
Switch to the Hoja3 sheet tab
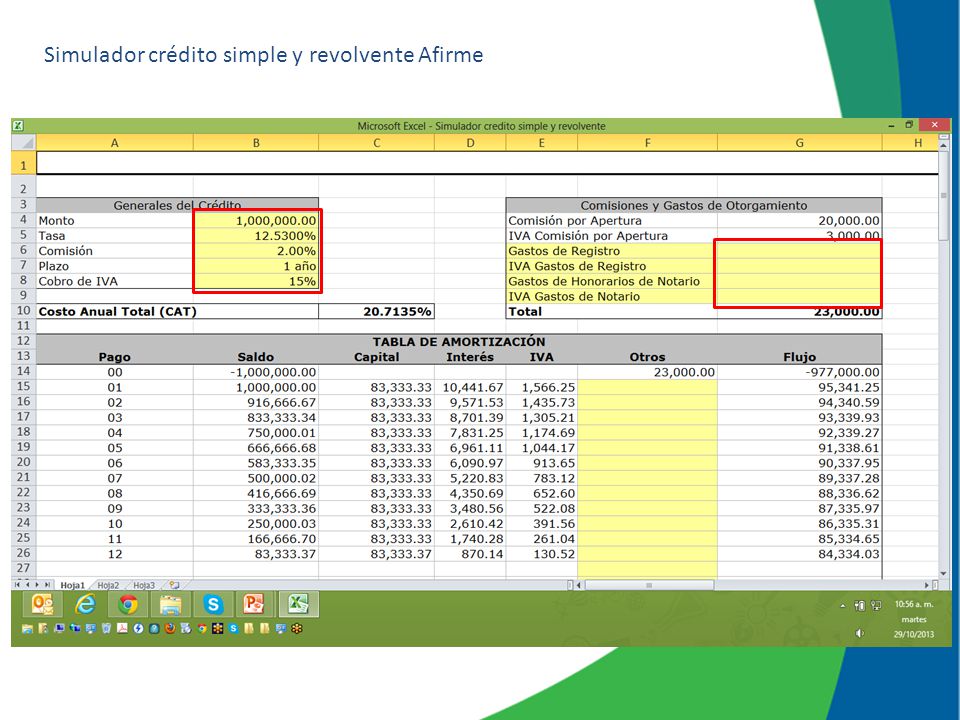tap(144, 585)
